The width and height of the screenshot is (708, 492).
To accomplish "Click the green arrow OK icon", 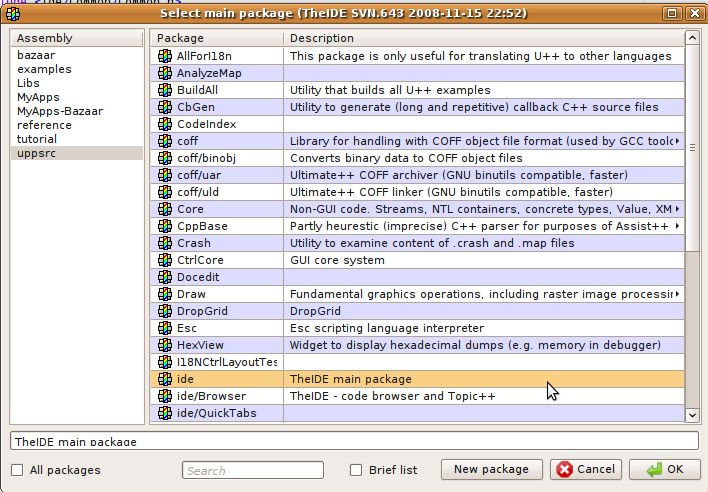I will coord(654,470).
